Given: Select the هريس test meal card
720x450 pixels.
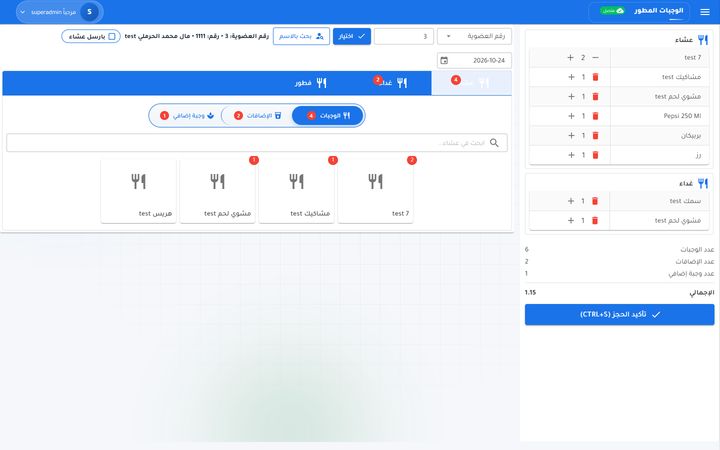Looking at the screenshot, I should tap(138, 191).
